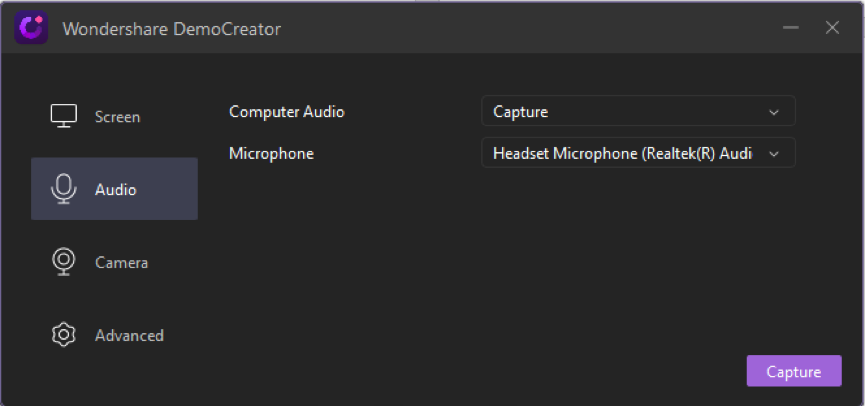The height and width of the screenshot is (406, 865).
Task: Close the DemoCreator window
Action: 832,28
